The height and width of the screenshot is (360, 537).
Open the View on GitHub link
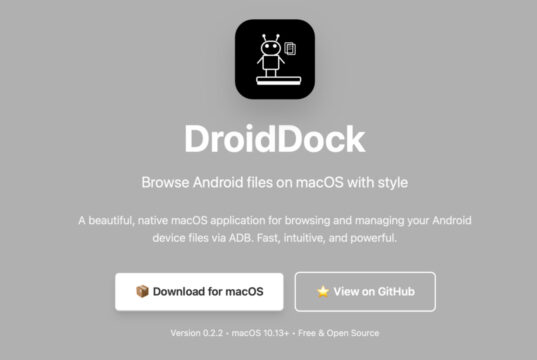click(x=365, y=292)
